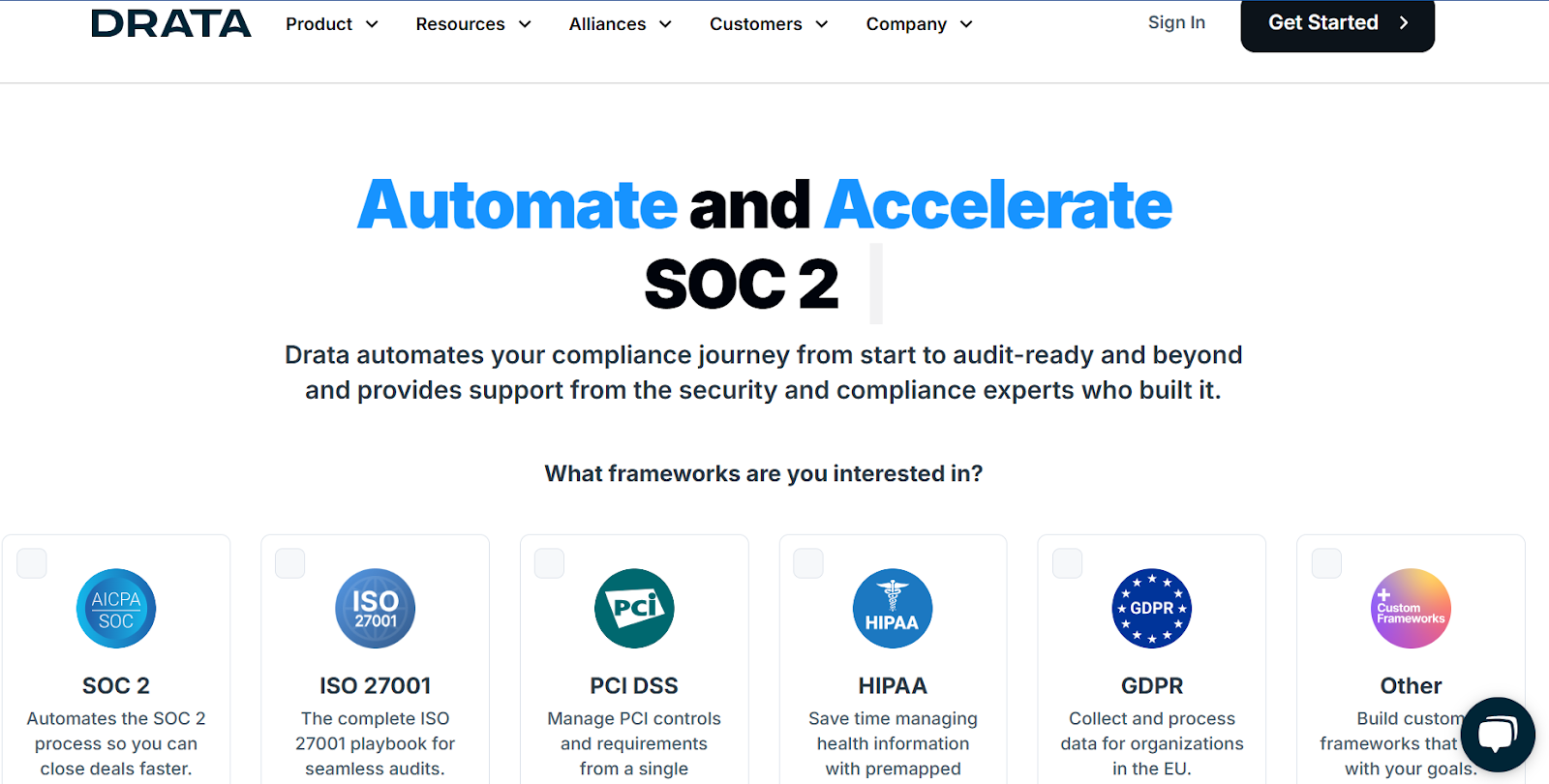
Task: Click the 'Manage PCI controls' description
Action: 634,743
